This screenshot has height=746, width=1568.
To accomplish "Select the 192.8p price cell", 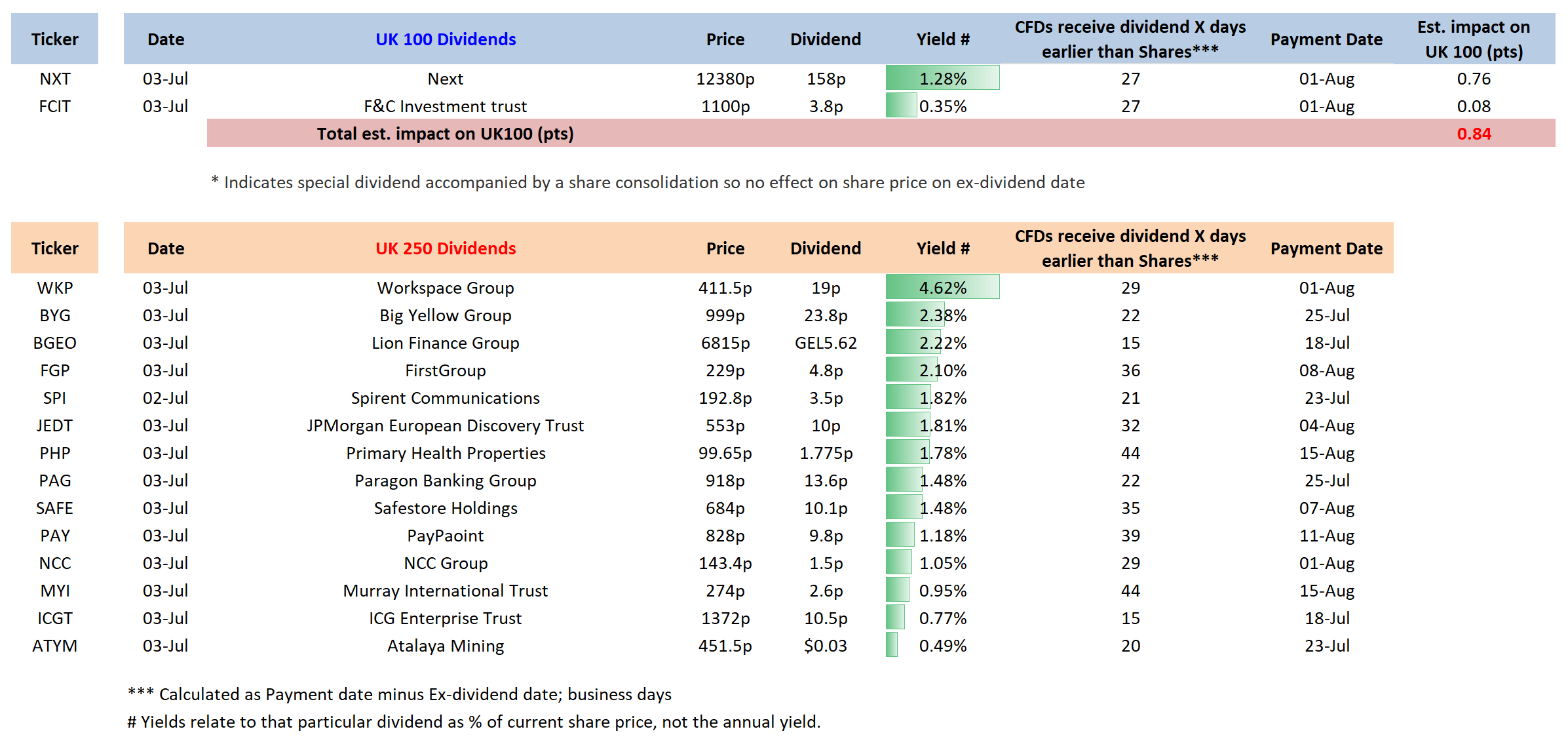I will (x=725, y=398).
